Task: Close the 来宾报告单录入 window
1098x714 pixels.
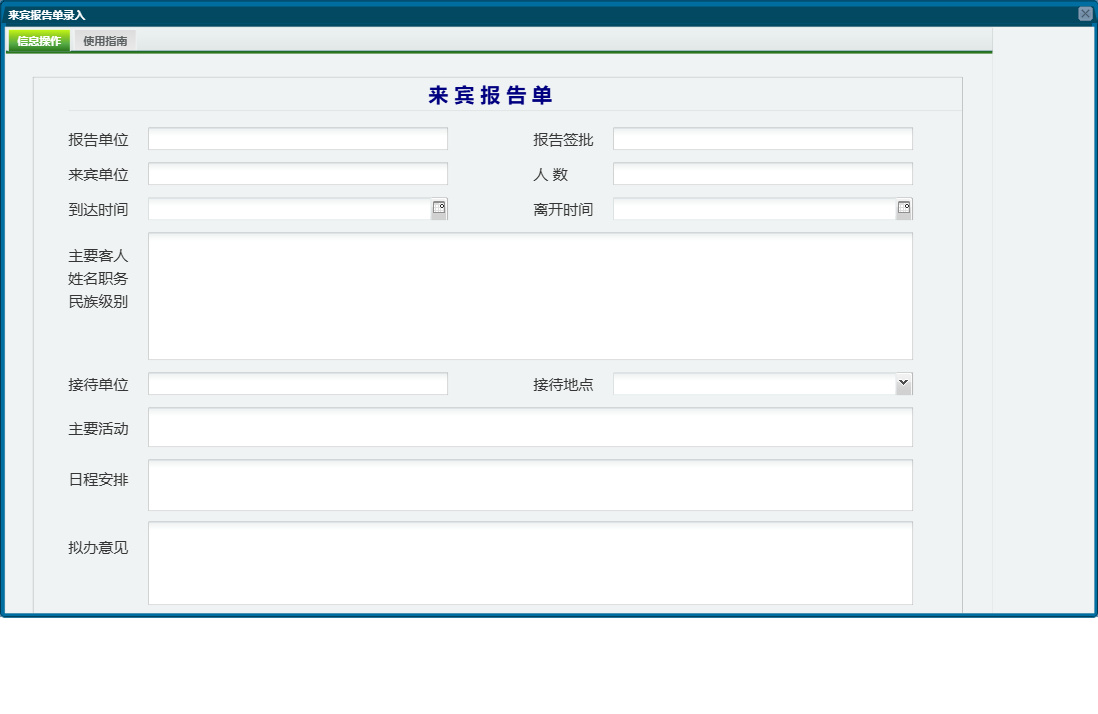Action: (1085, 14)
